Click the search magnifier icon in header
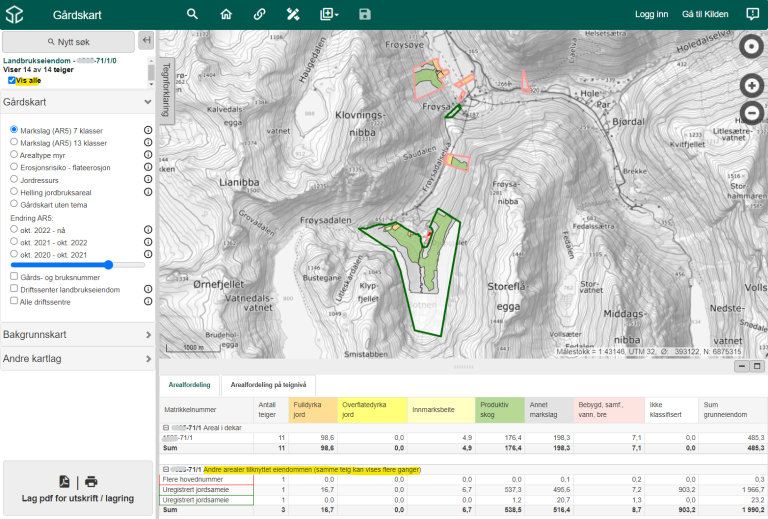Screen dimensions: 768x519 pos(193,14)
